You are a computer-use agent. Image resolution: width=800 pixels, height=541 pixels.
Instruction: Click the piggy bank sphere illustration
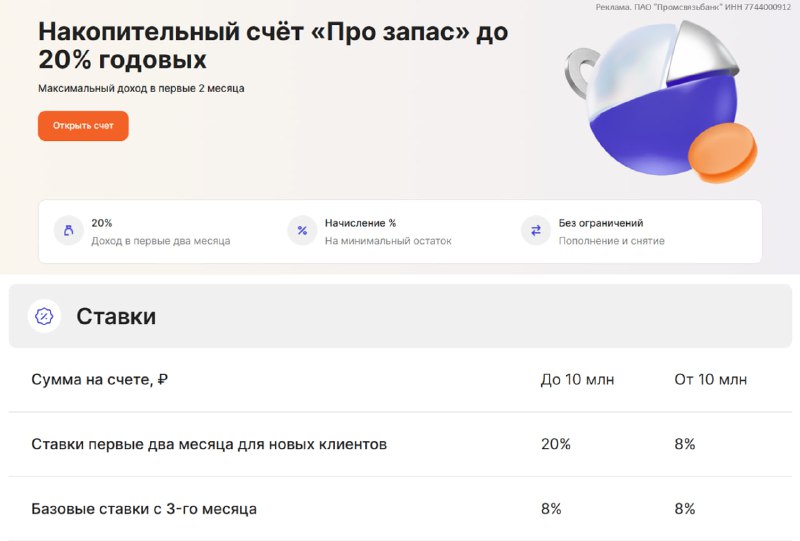(662, 102)
